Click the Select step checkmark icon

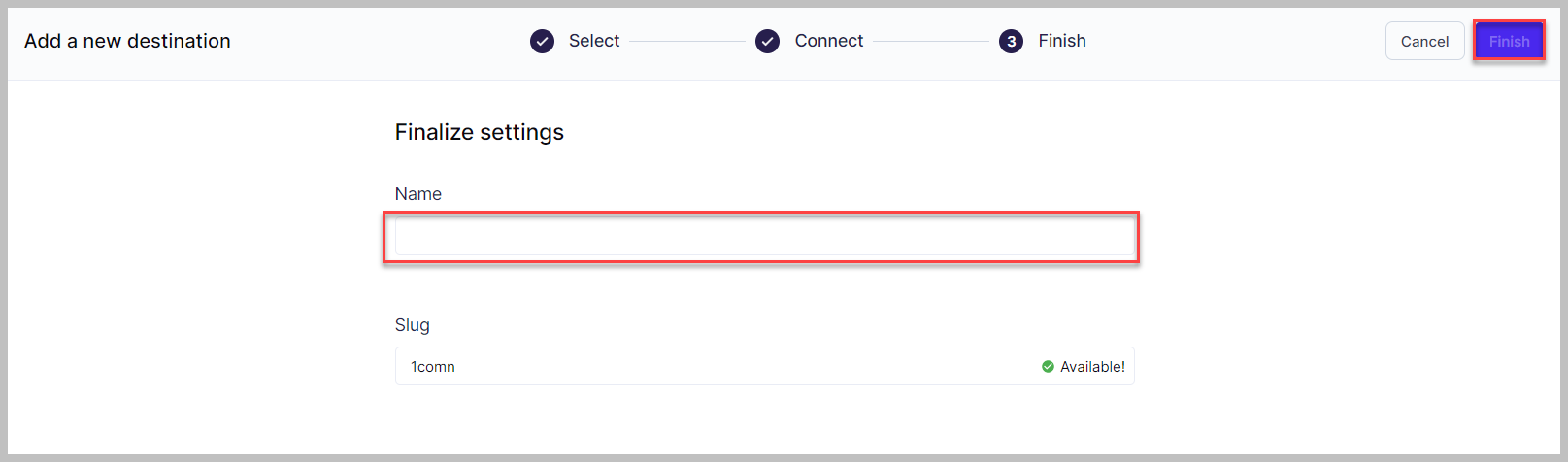point(542,41)
